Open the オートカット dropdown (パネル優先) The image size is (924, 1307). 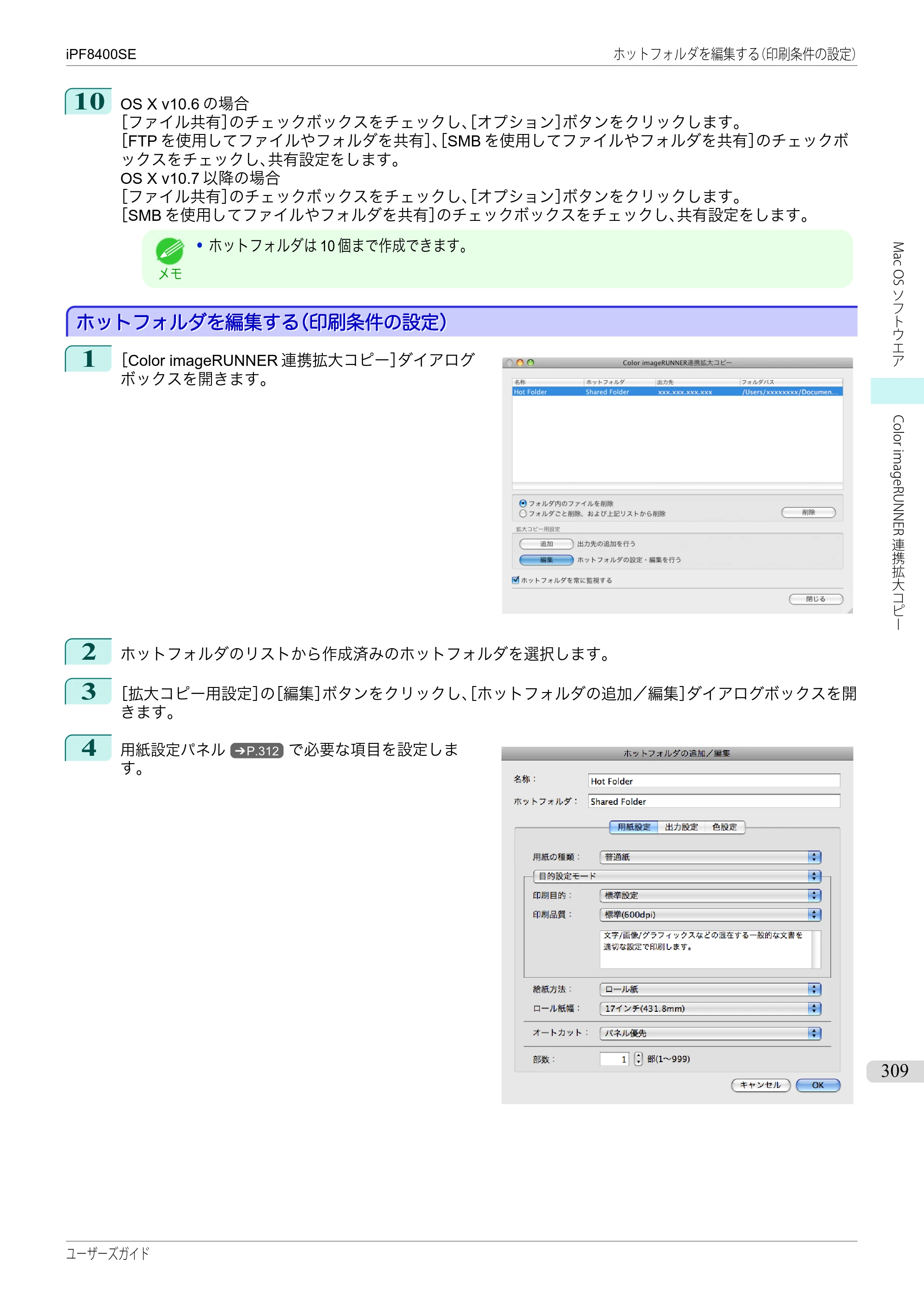tap(710, 1033)
